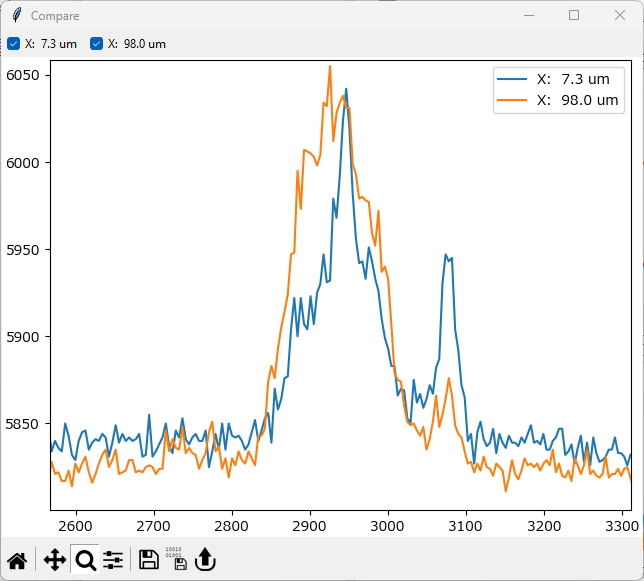Click the Compare window title text
The image size is (644, 581).
(x=55, y=16)
